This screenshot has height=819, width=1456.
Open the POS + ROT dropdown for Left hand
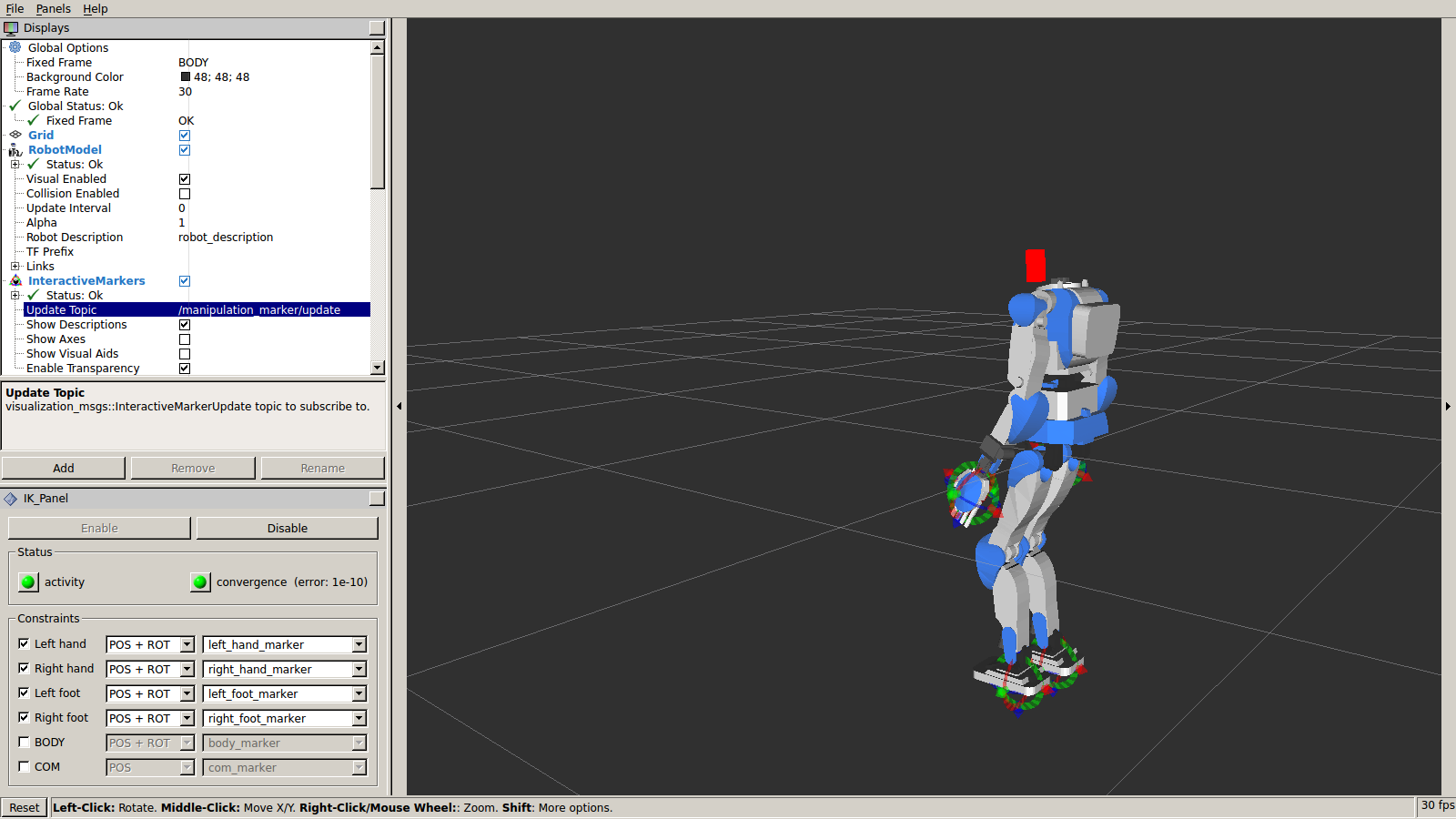(x=186, y=644)
